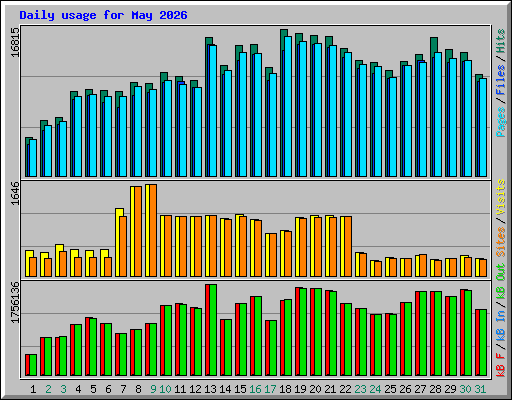Click green day label 17 on the x-axis
512x400 pixels.
(270, 389)
